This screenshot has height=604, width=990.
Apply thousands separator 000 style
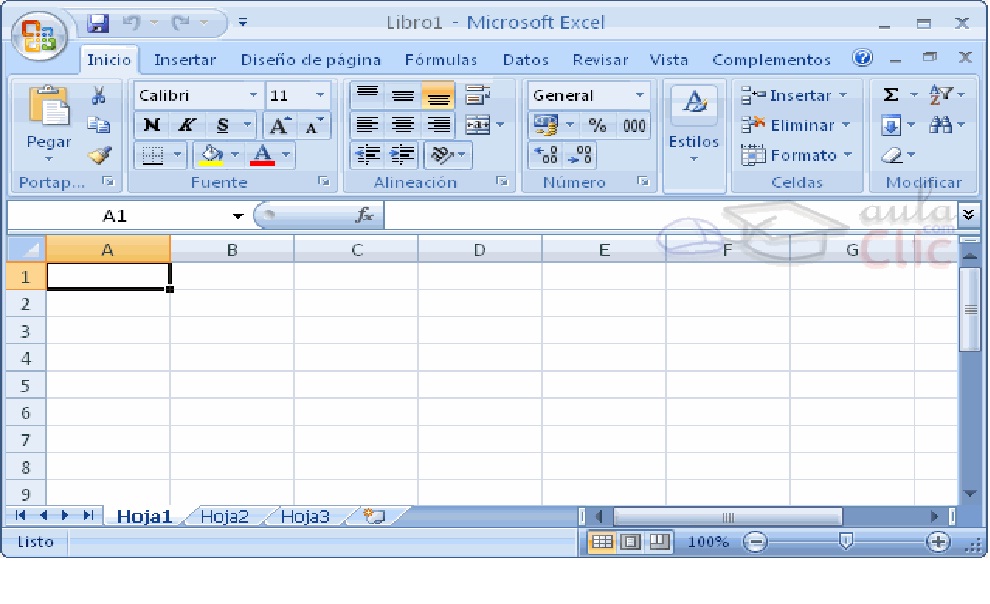634,125
